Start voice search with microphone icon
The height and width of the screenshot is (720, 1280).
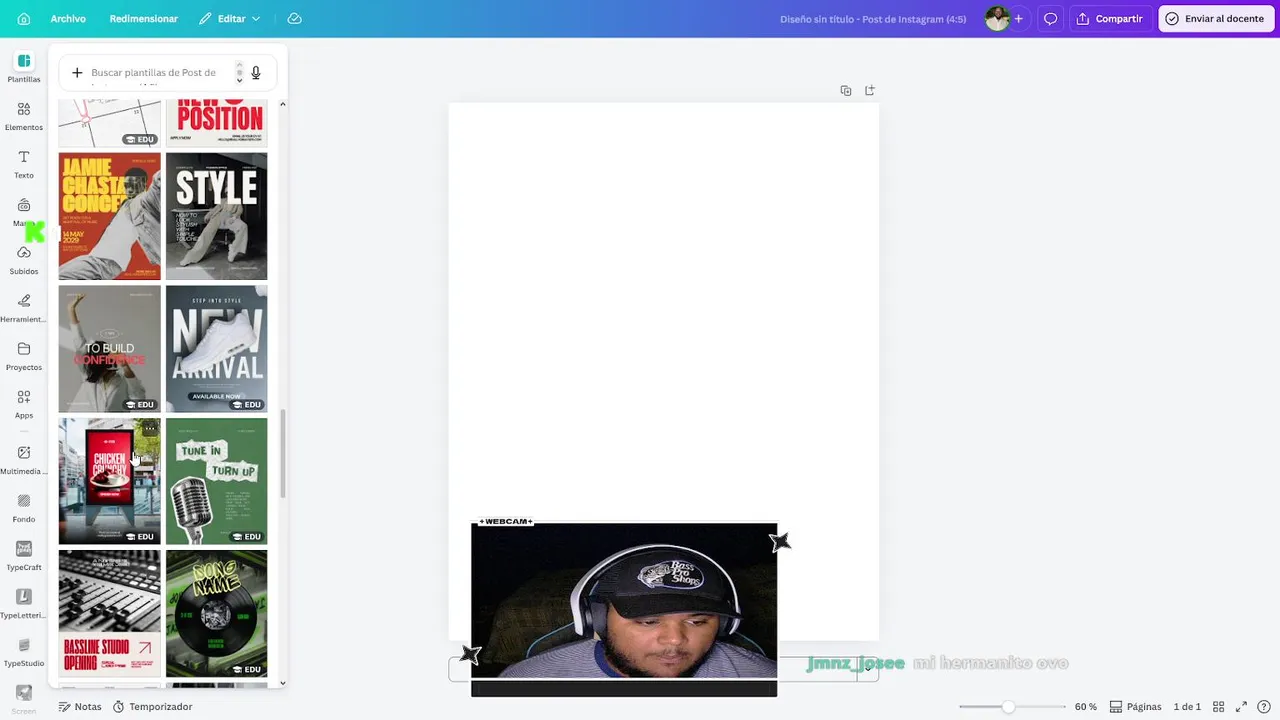[x=256, y=73]
